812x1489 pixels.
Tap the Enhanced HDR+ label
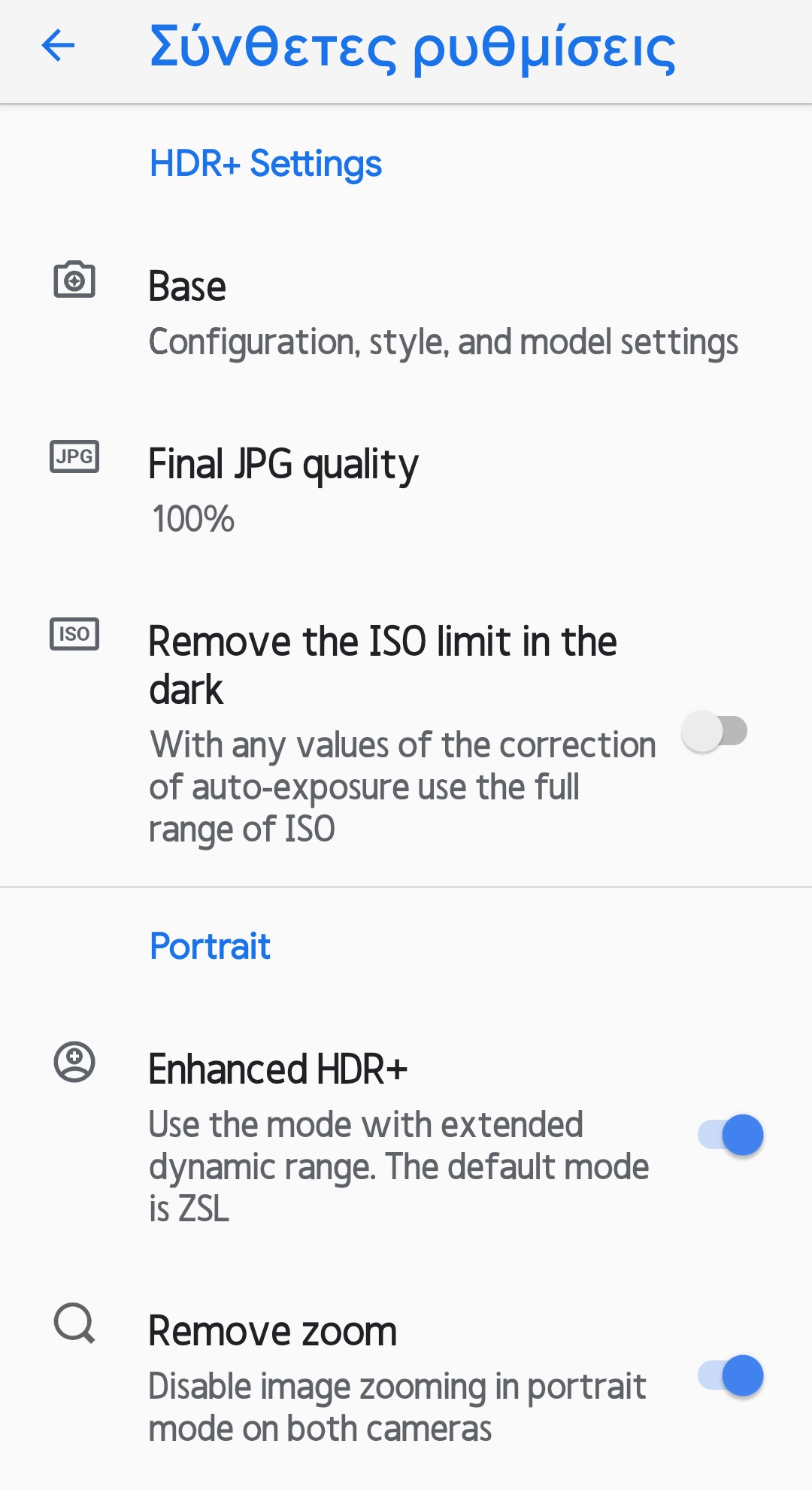277,1069
